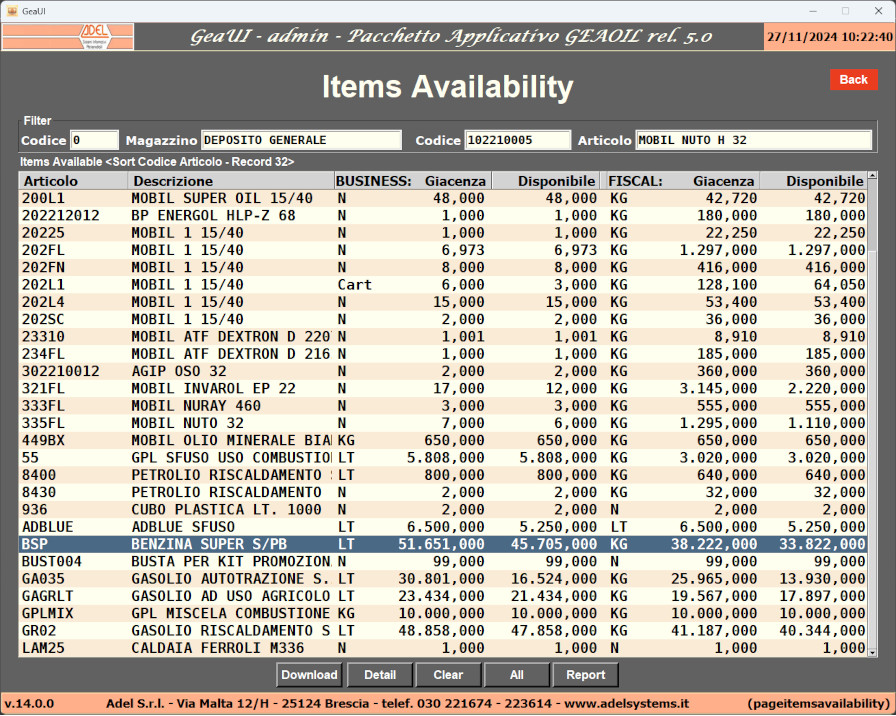The image size is (896, 716).
Task: Select the row with article 202FN
Action: [x=443, y=267]
